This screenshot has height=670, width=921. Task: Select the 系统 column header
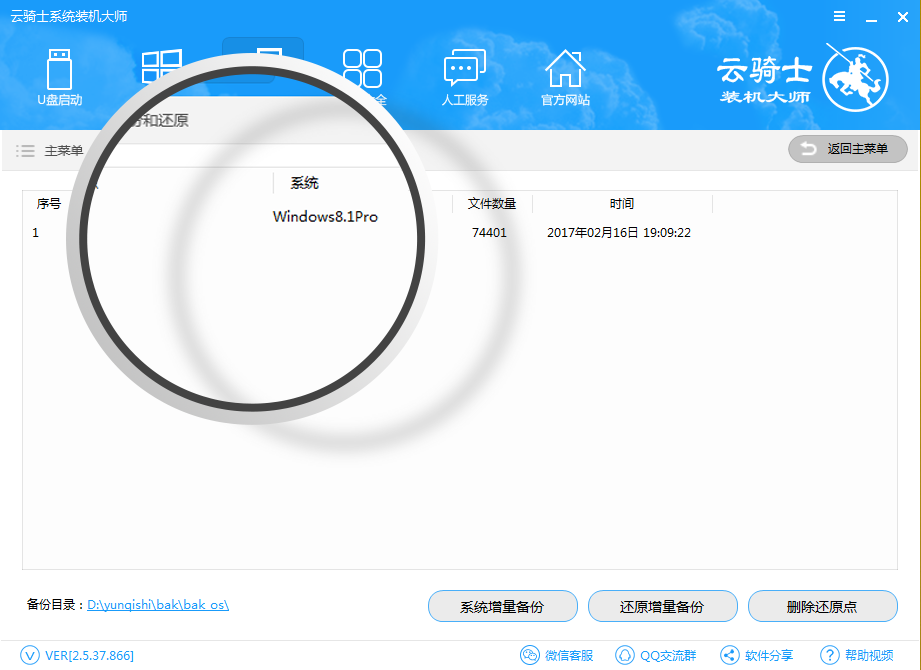[304, 183]
